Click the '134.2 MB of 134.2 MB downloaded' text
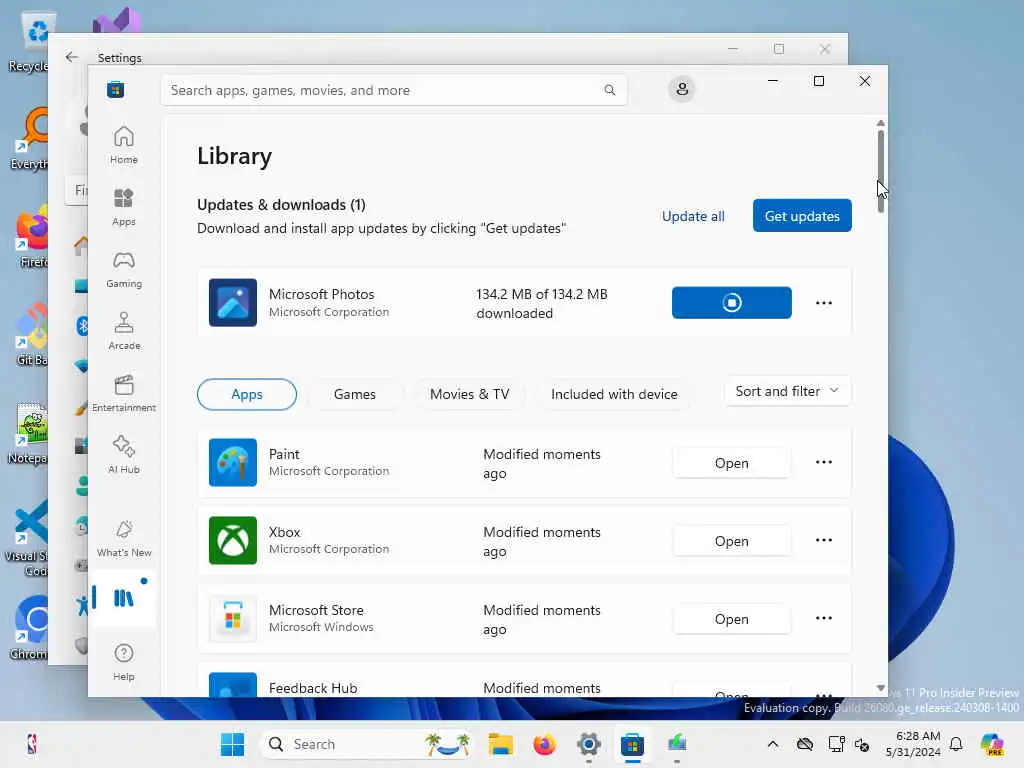 tap(541, 304)
